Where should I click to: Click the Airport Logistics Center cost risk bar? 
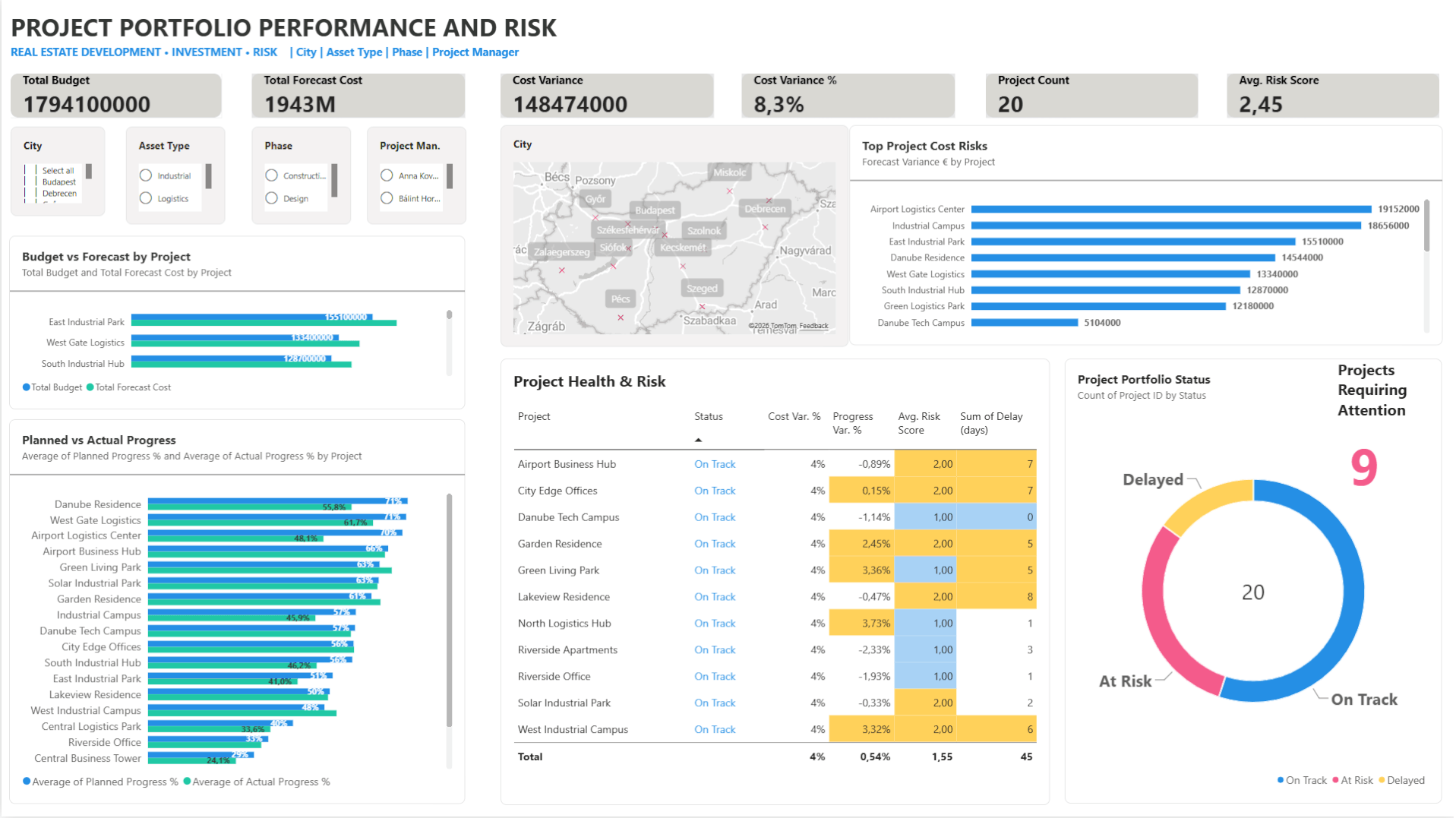(x=1171, y=209)
